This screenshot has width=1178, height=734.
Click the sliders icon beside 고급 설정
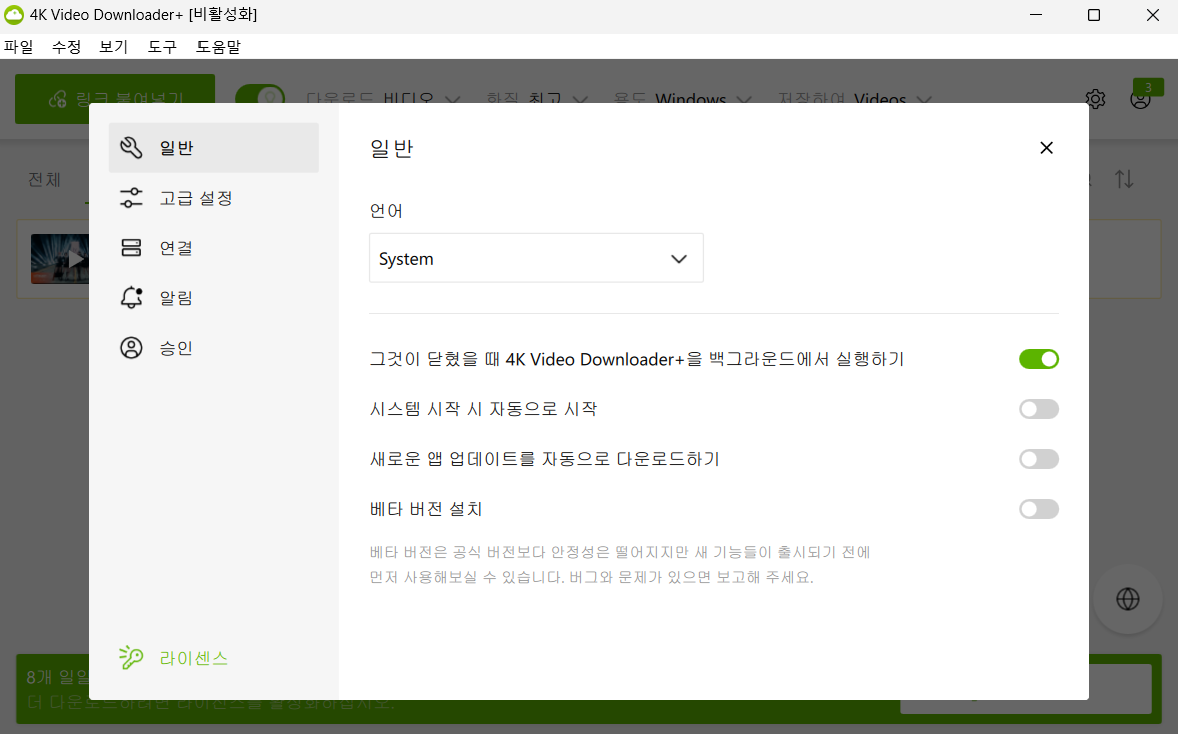(x=131, y=198)
